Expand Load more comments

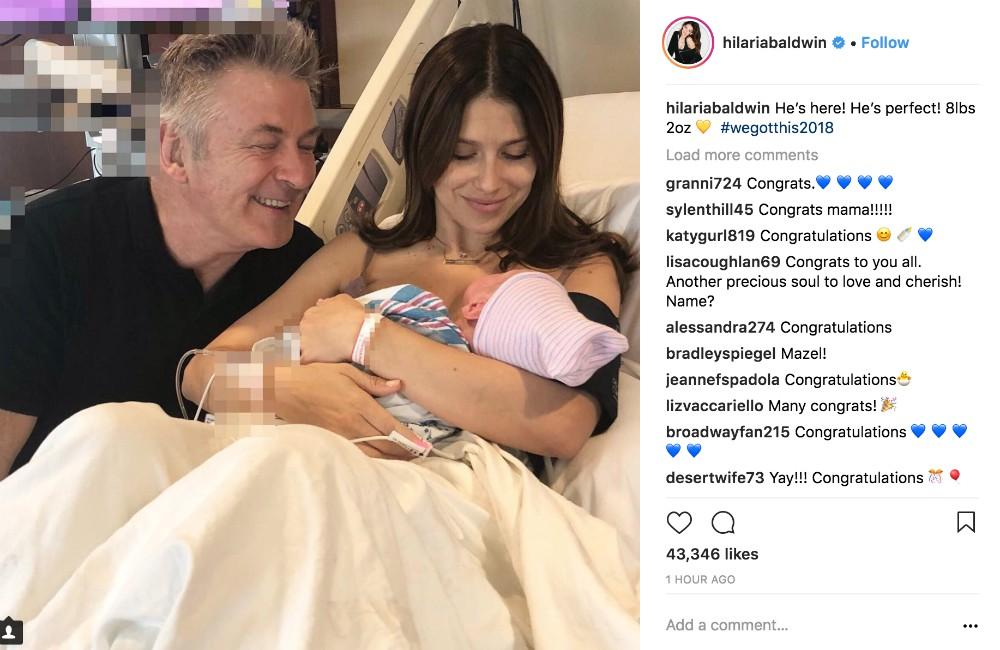pos(742,155)
